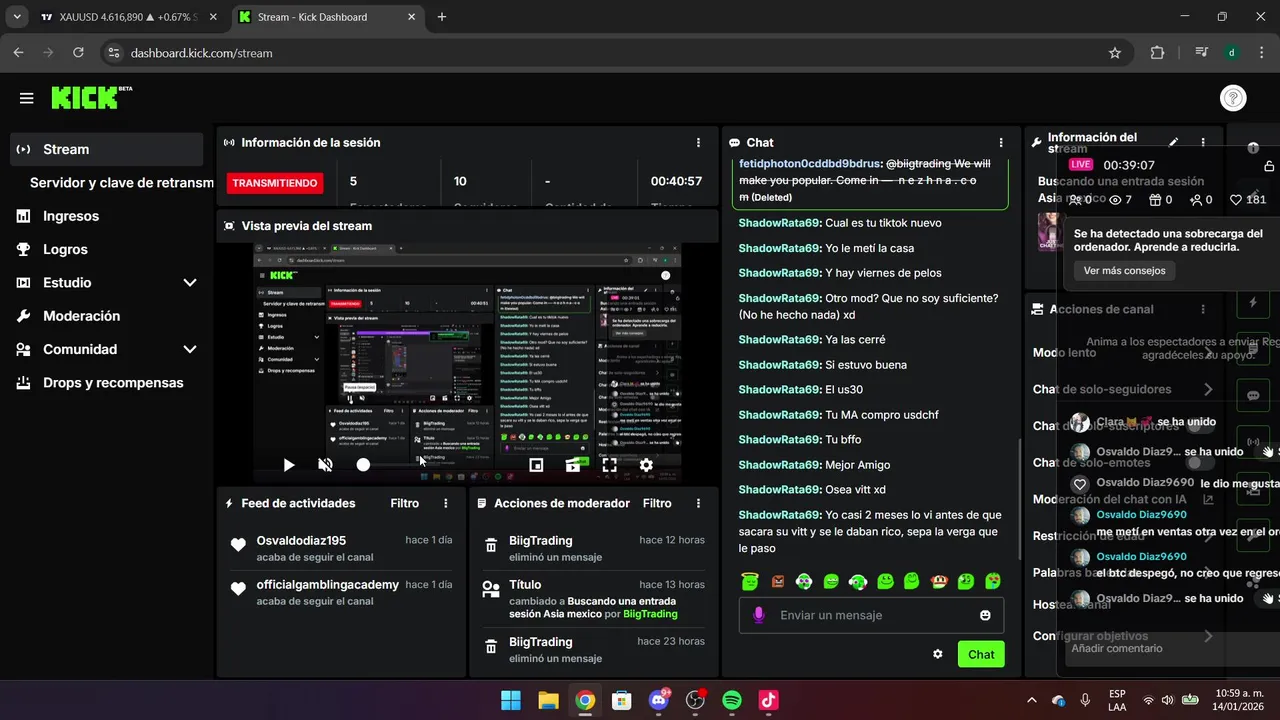Open Configurar objetivos chevron
This screenshot has width=1280, height=720.
click(1208, 636)
